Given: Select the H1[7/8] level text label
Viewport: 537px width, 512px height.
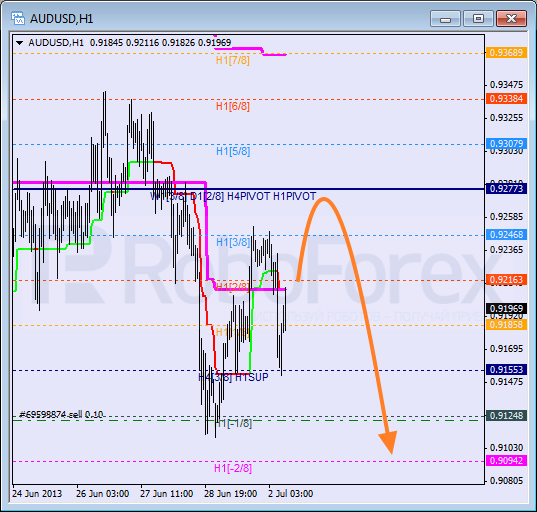Looking at the screenshot, I should pyautogui.click(x=233, y=60).
